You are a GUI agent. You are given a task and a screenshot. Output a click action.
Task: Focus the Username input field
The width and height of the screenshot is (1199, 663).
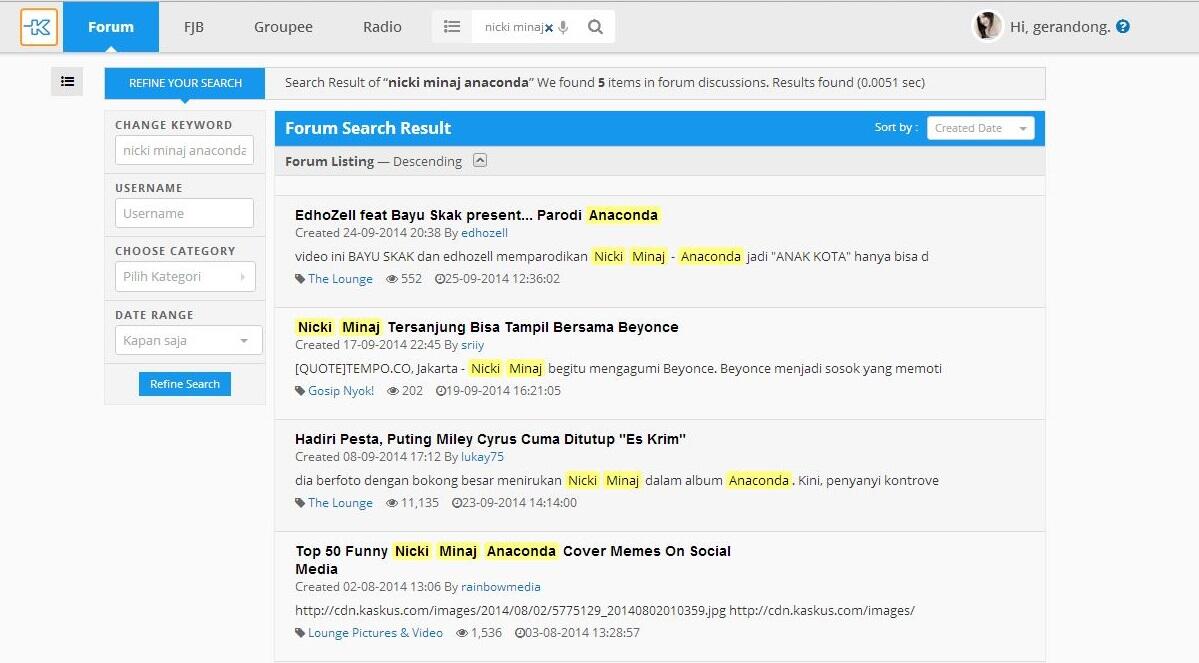click(184, 213)
